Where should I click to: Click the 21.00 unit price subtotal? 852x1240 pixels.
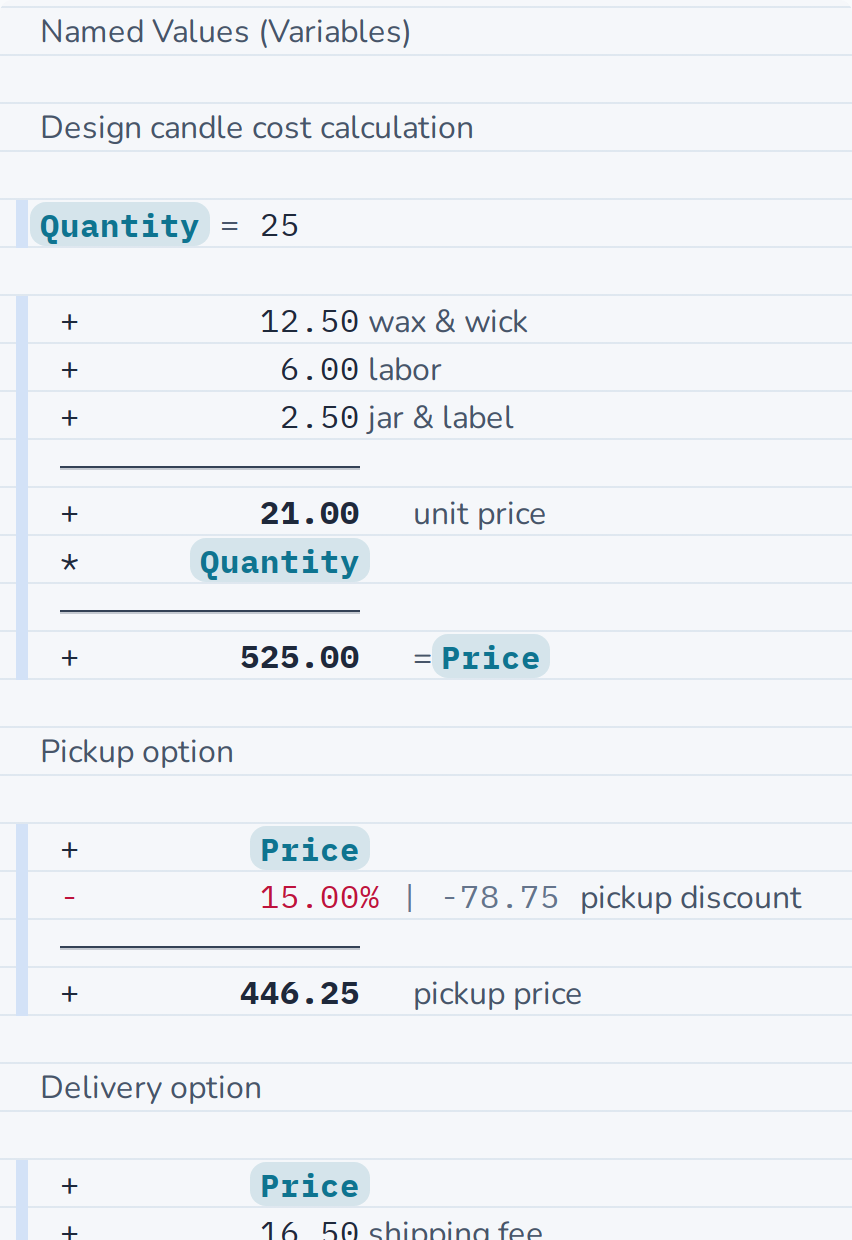pos(309,513)
